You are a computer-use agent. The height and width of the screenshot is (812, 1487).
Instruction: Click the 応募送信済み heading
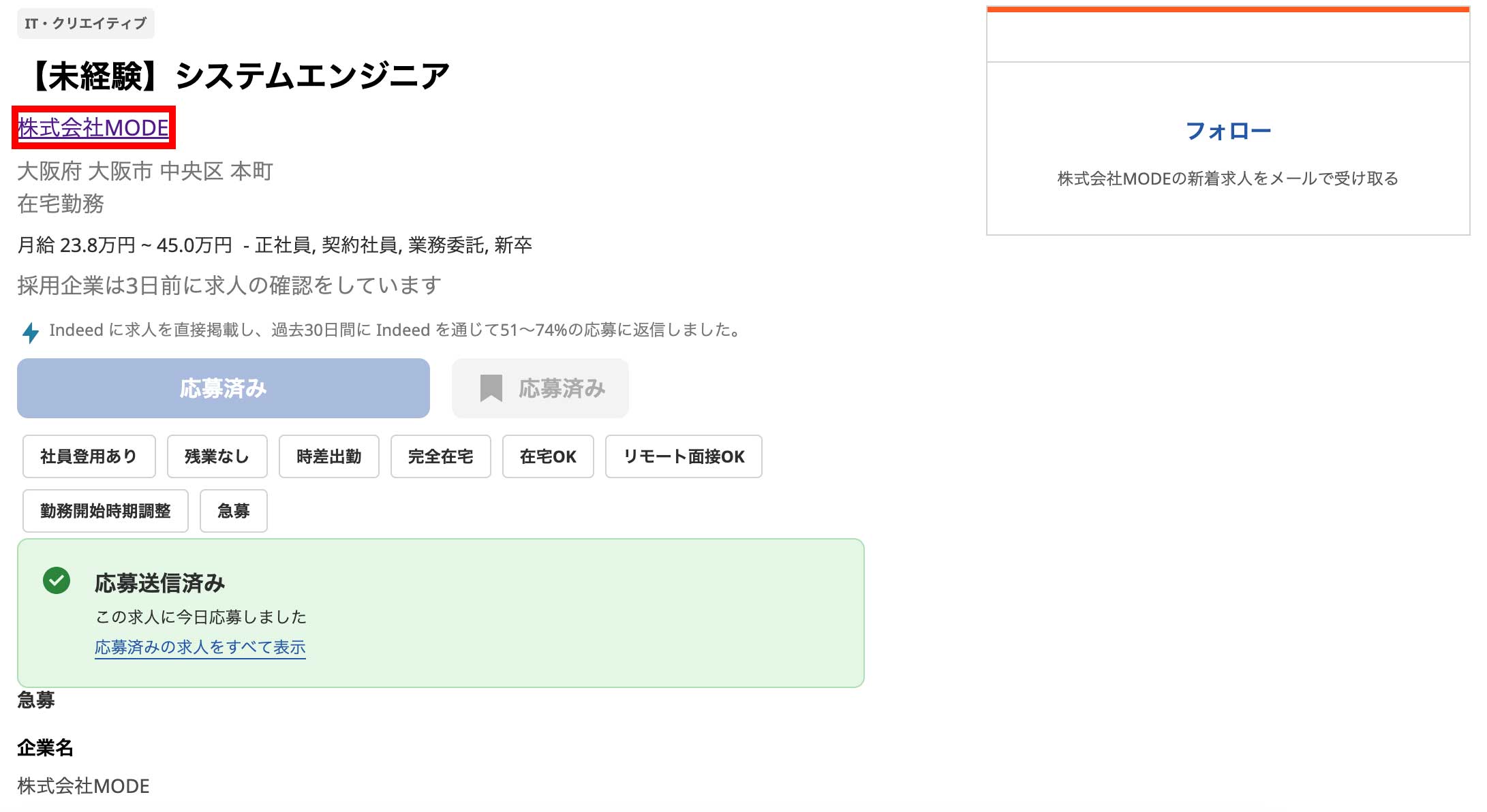pos(159,583)
